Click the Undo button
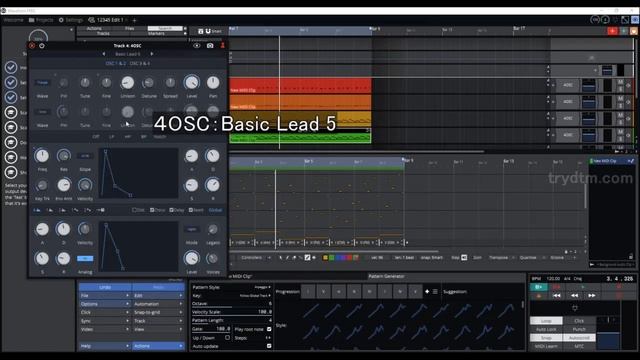The width and height of the screenshot is (640, 360). (105, 287)
